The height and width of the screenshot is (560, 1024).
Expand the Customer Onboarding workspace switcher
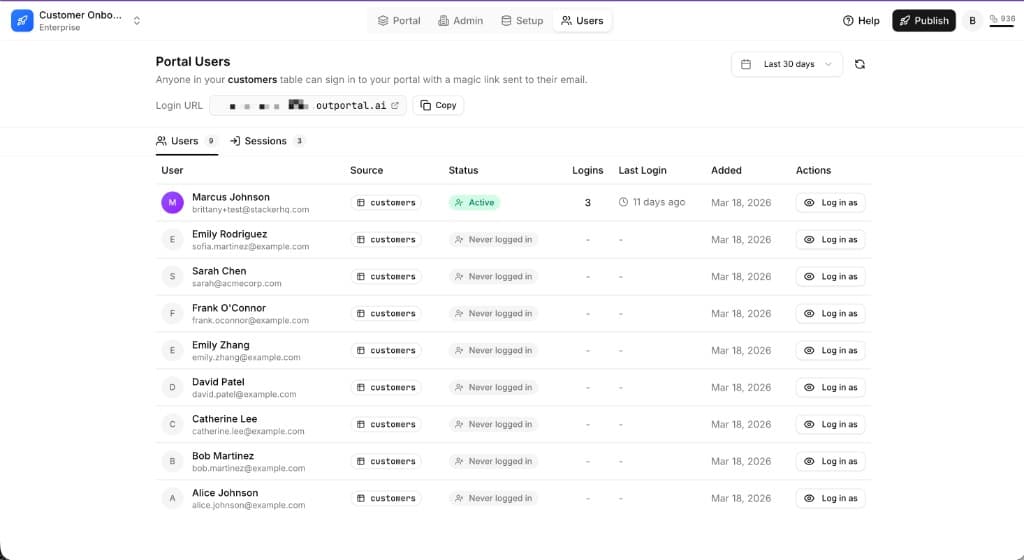136,21
